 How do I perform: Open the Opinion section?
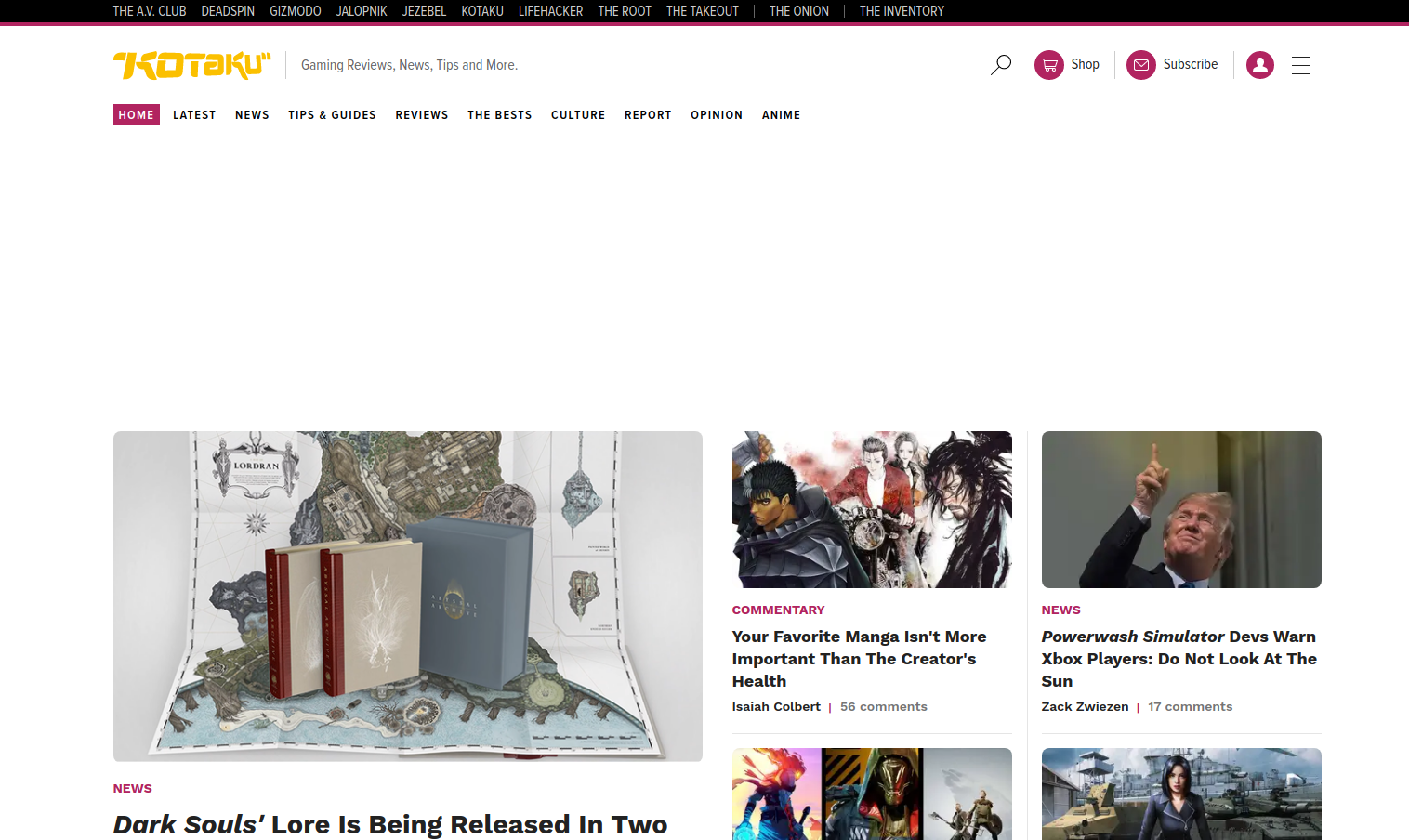tap(717, 115)
